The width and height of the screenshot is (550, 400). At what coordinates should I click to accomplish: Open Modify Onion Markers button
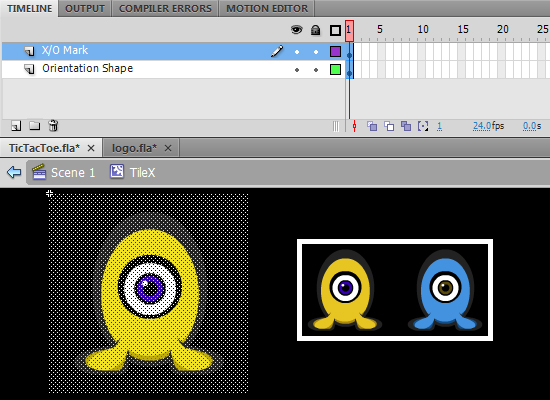point(423,126)
